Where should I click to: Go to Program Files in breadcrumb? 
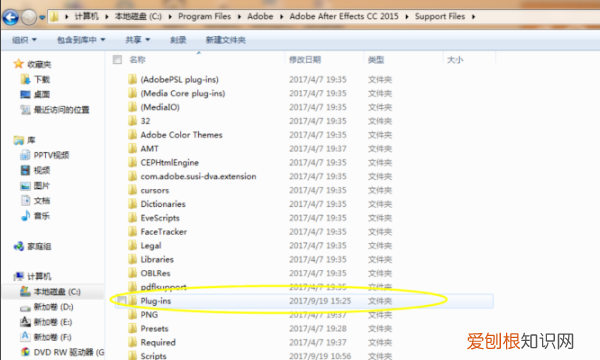[204, 16]
